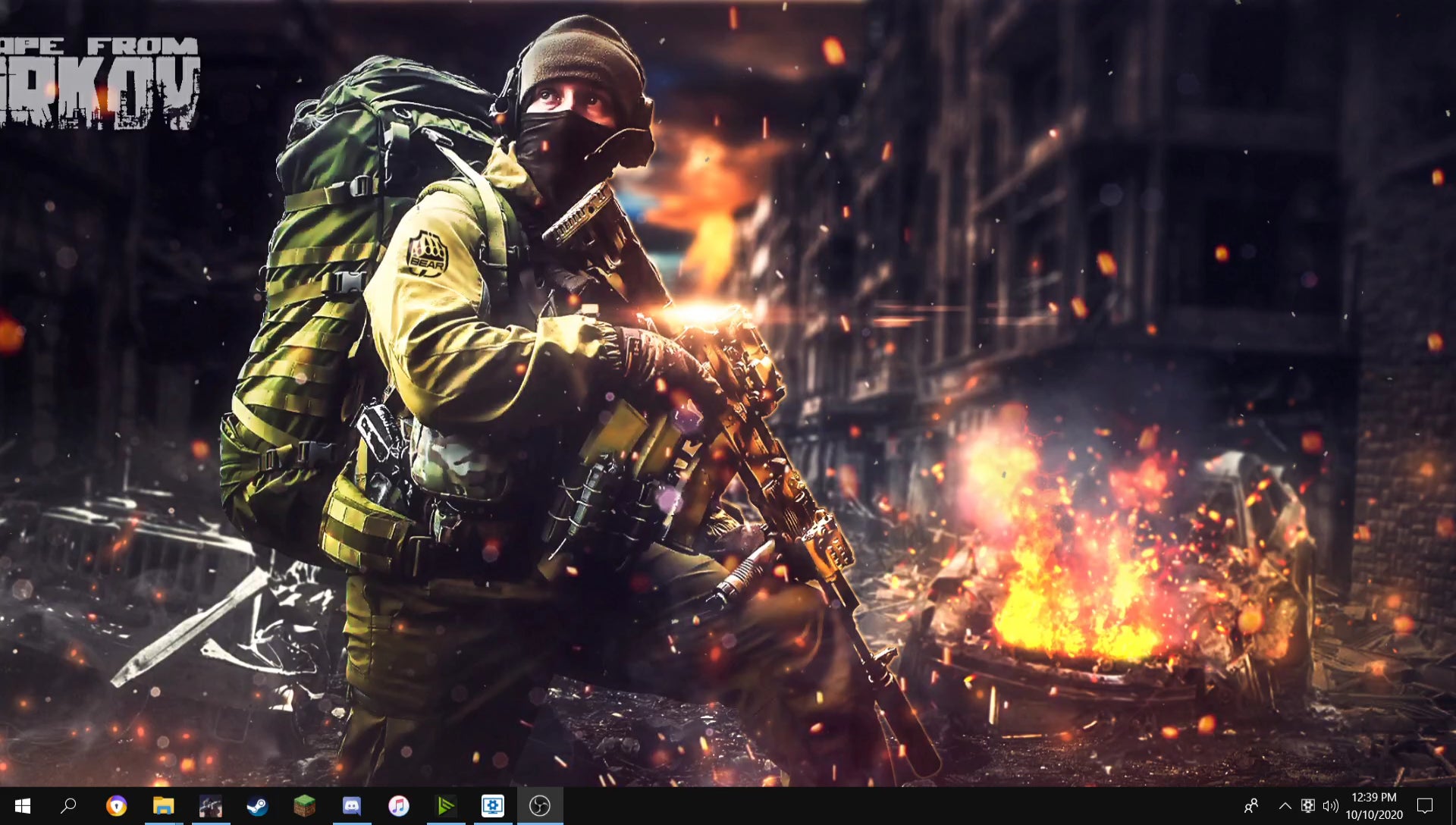
Task: Open the People icon in system tray
Action: (1251, 806)
